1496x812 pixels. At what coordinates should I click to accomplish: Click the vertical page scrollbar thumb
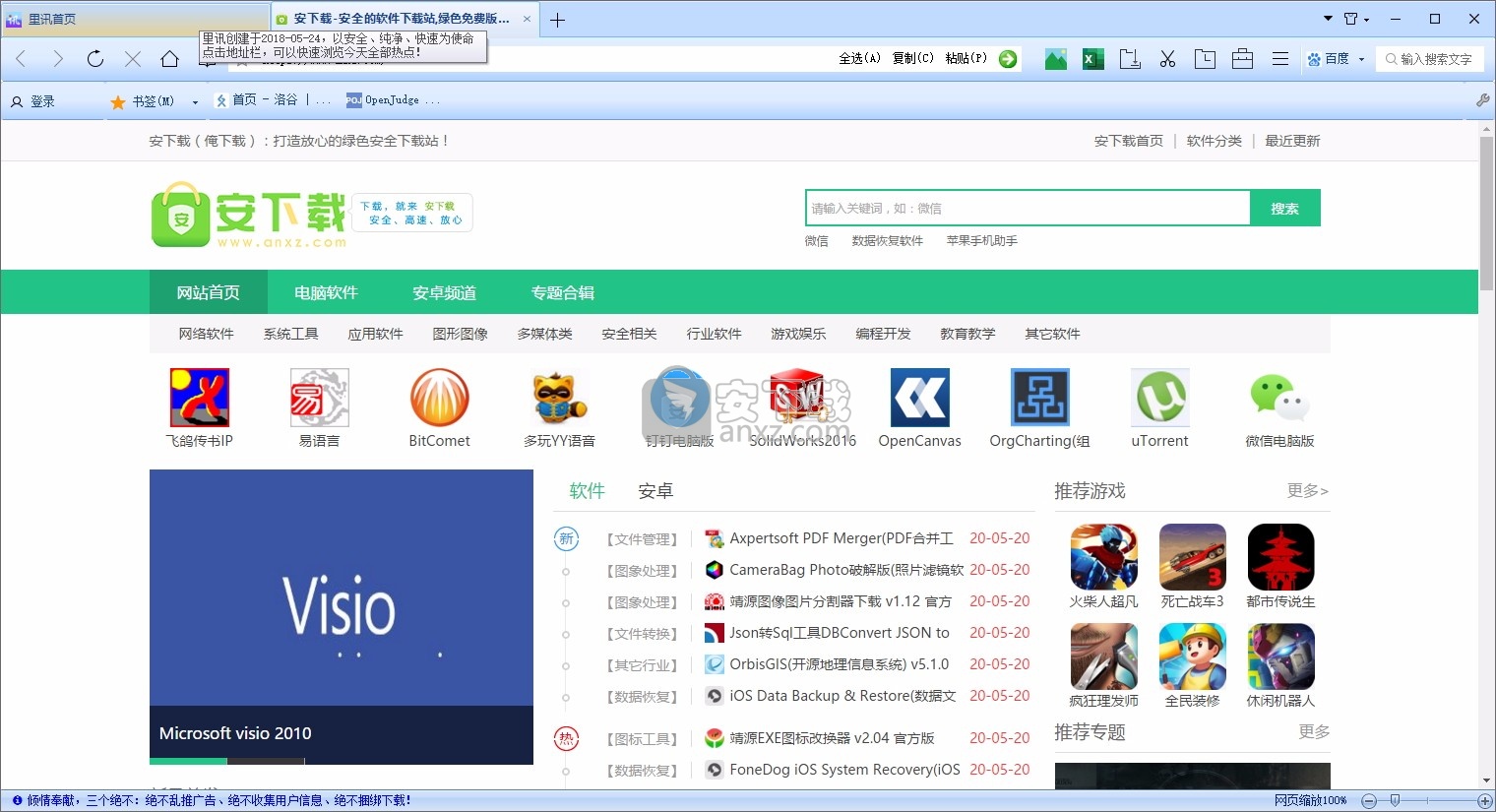pos(1486,215)
